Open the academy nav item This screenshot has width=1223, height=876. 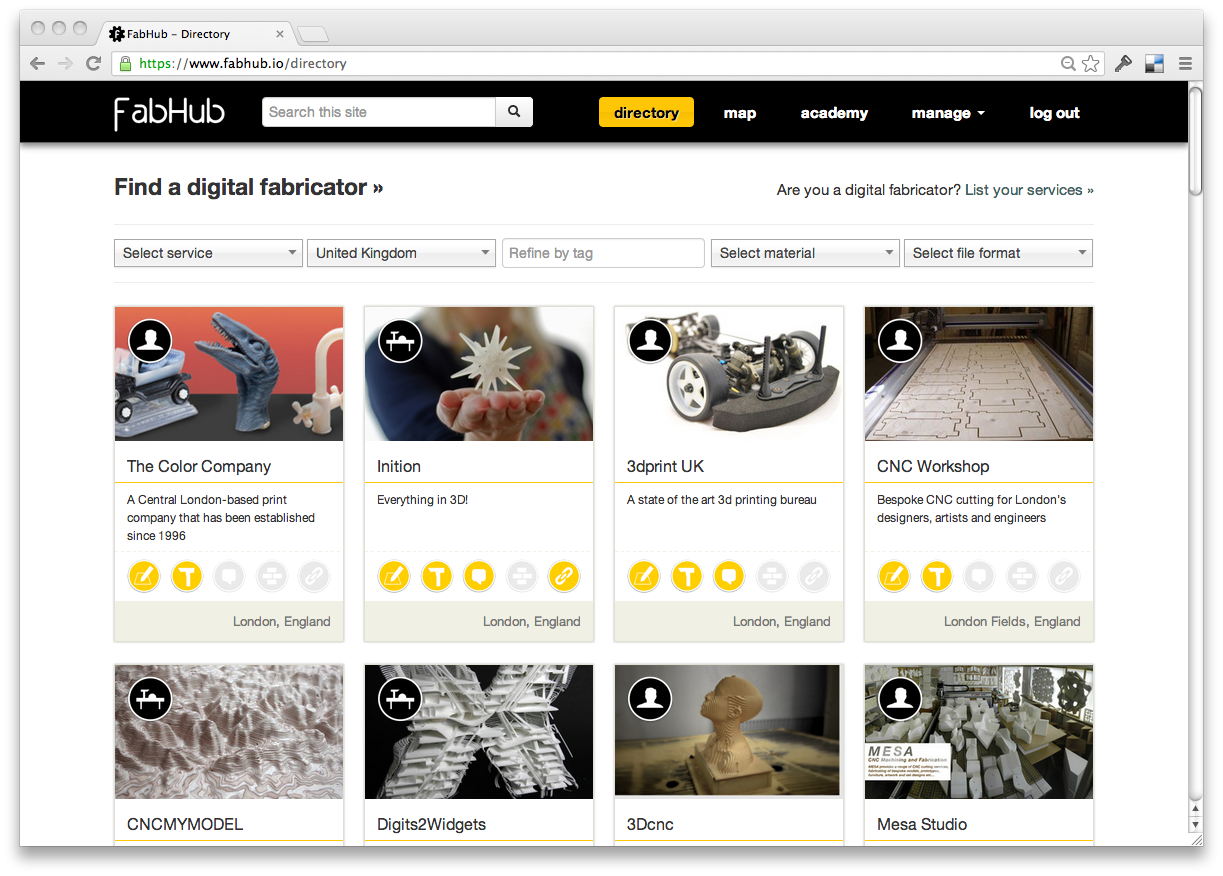[x=834, y=113]
